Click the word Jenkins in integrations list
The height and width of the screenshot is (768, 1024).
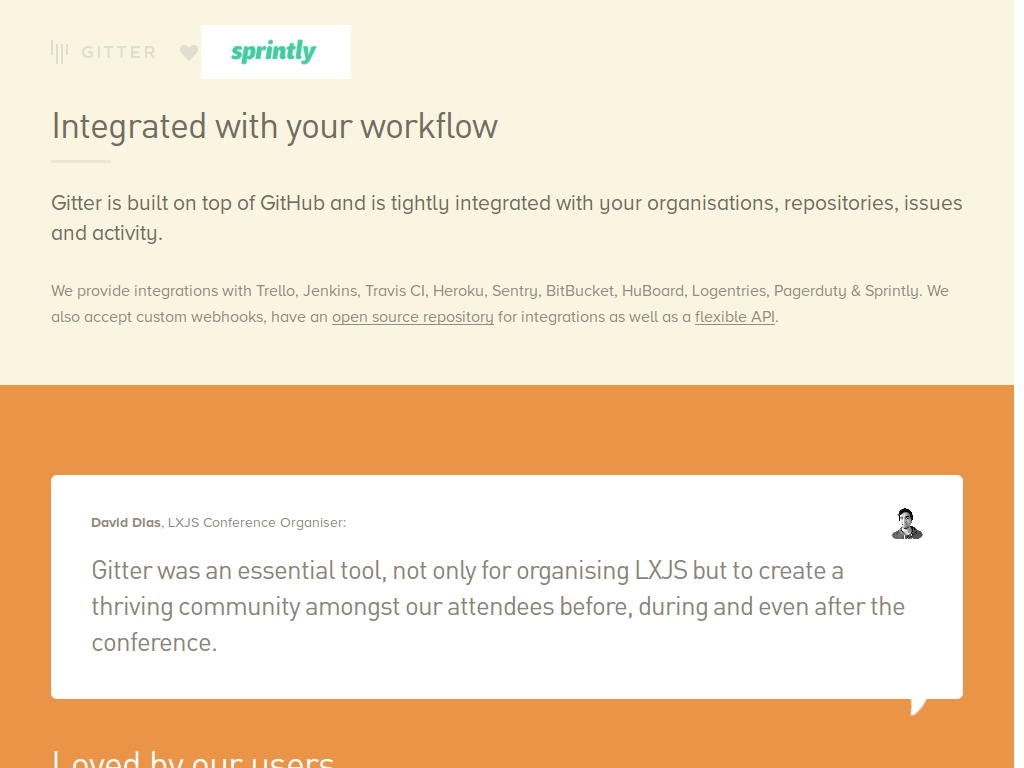point(330,291)
